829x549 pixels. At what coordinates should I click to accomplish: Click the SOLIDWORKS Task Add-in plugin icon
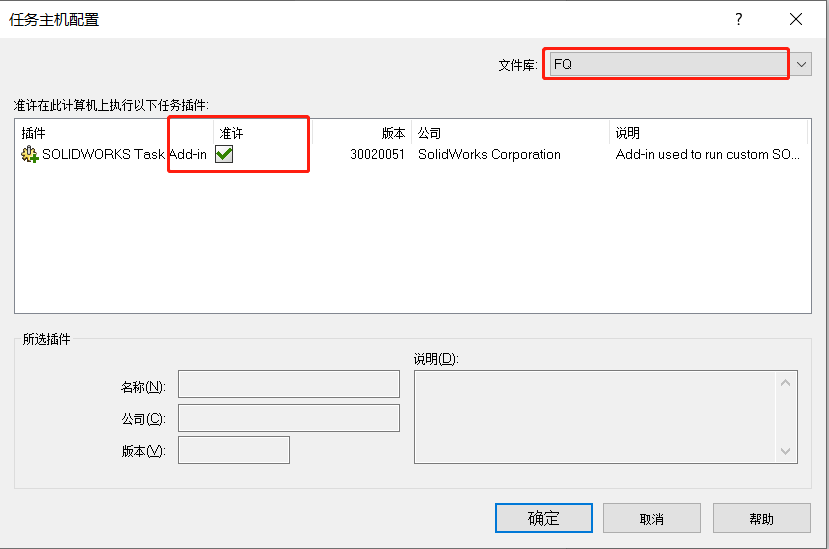pos(30,154)
